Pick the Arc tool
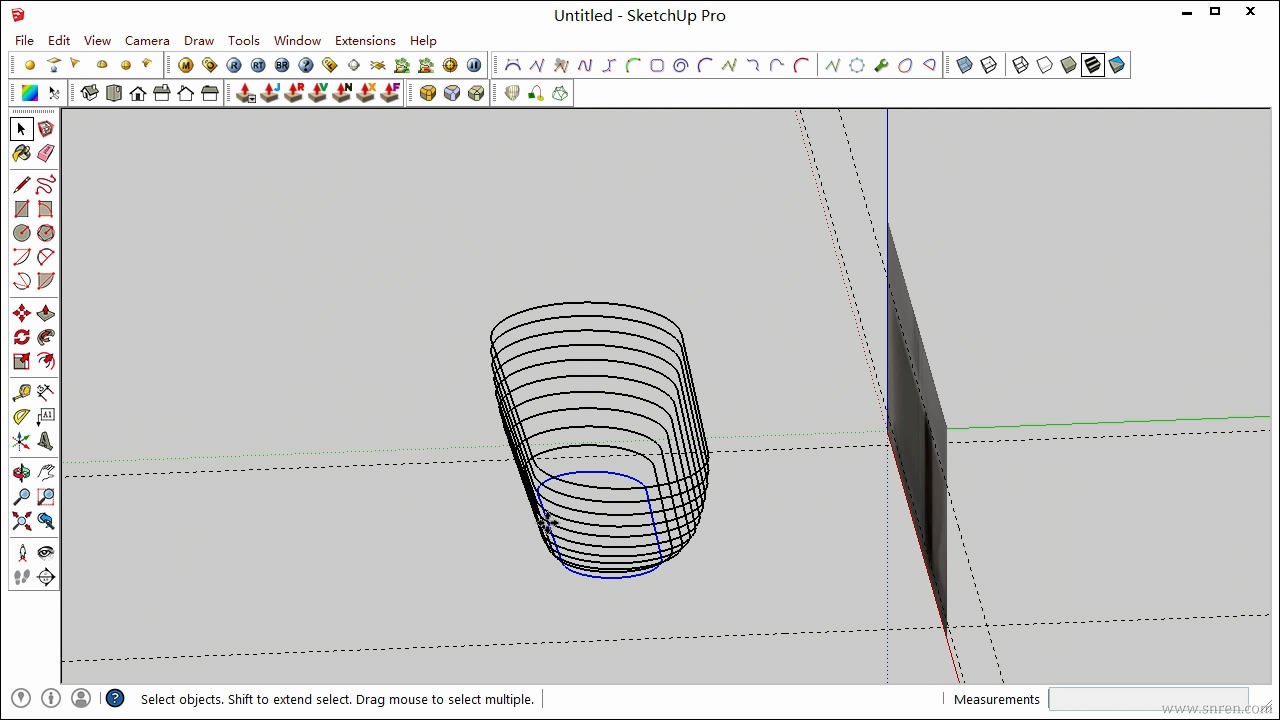Viewport: 1280px width, 720px height. [x=21, y=257]
